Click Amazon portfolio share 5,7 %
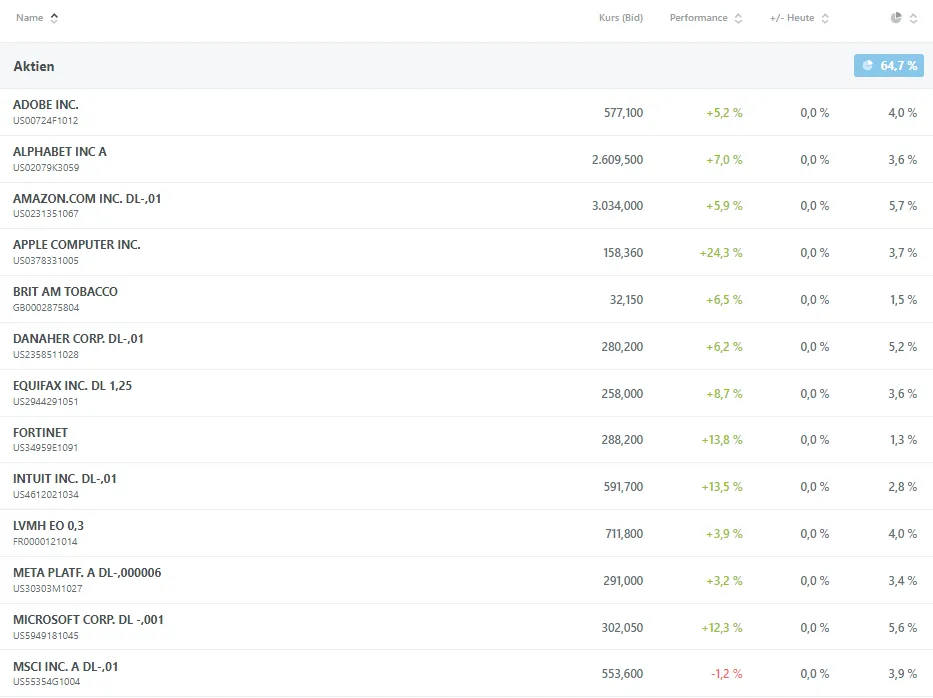This screenshot has height=698, width=933. click(903, 206)
